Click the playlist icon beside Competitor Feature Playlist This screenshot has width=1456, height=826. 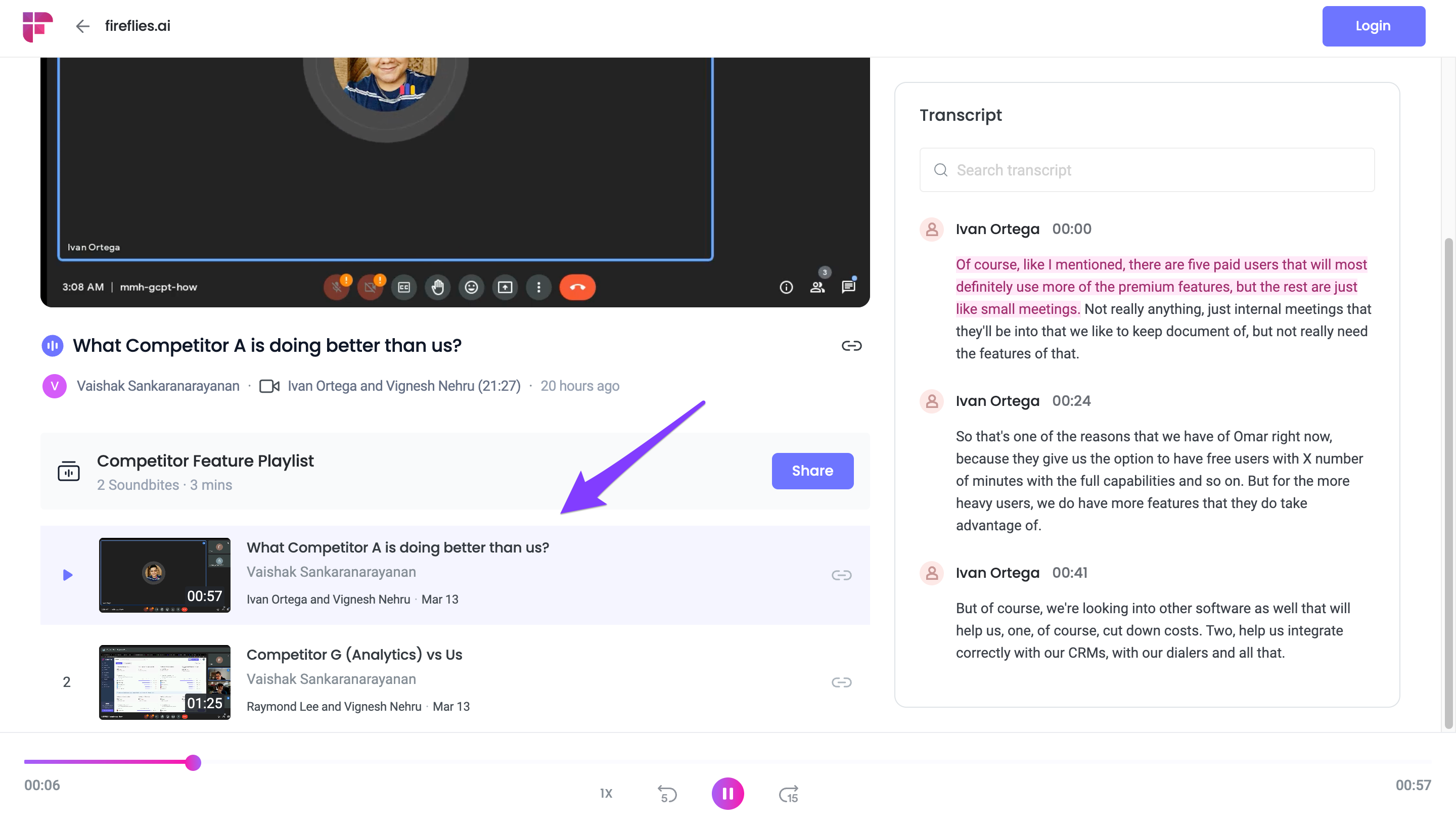click(69, 471)
